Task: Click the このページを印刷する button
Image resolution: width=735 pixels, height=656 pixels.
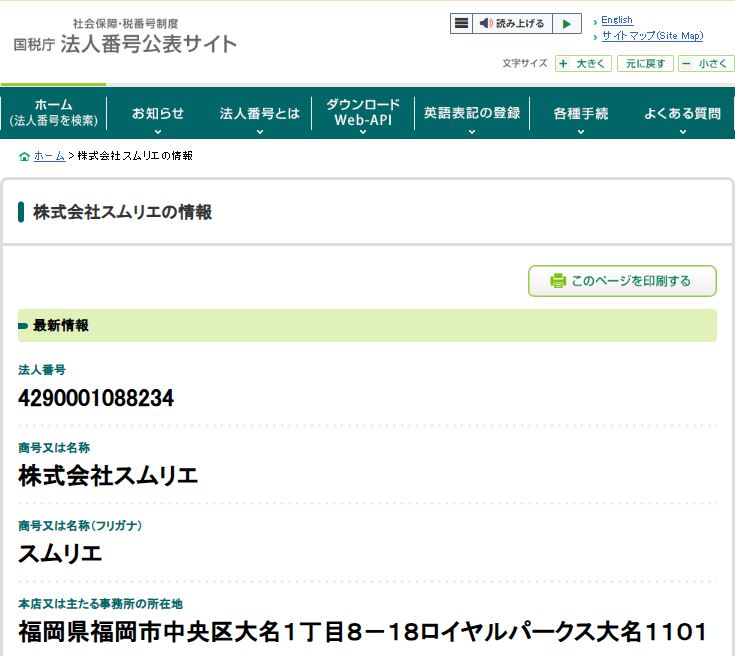Action: pyautogui.click(x=622, y=281)
